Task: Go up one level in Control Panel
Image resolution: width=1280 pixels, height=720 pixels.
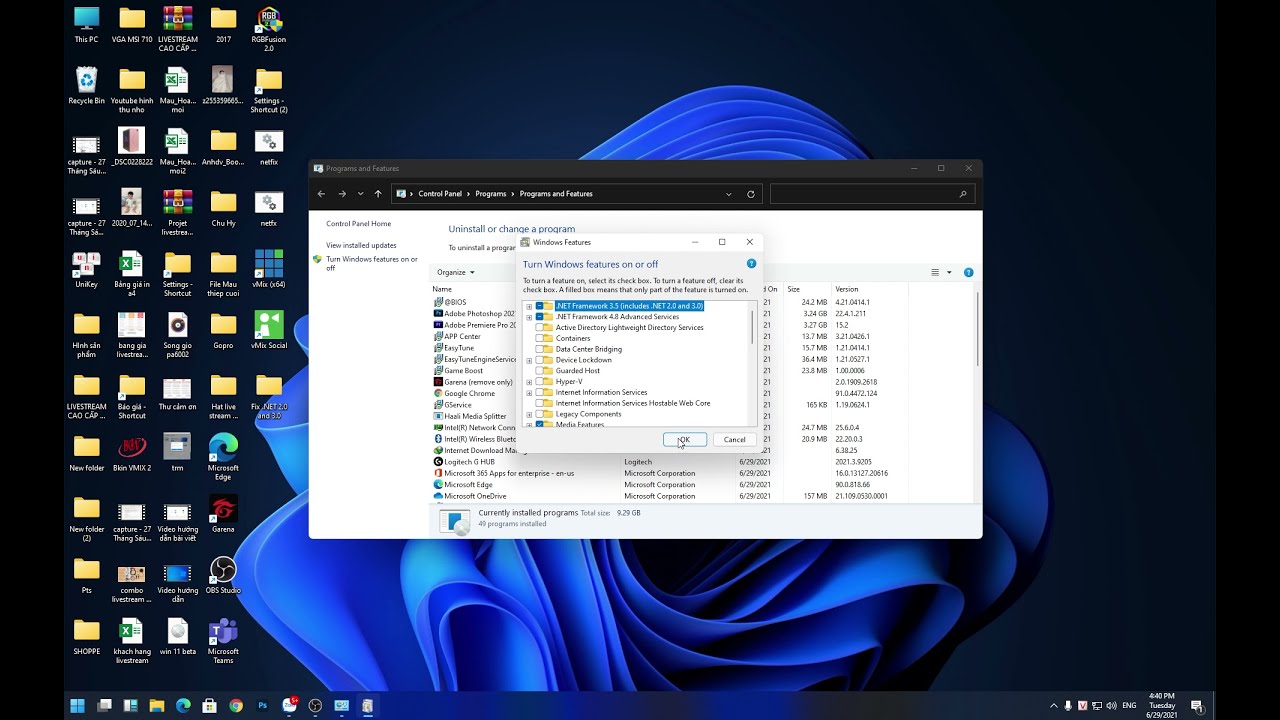Action: (x=378, y=194)
